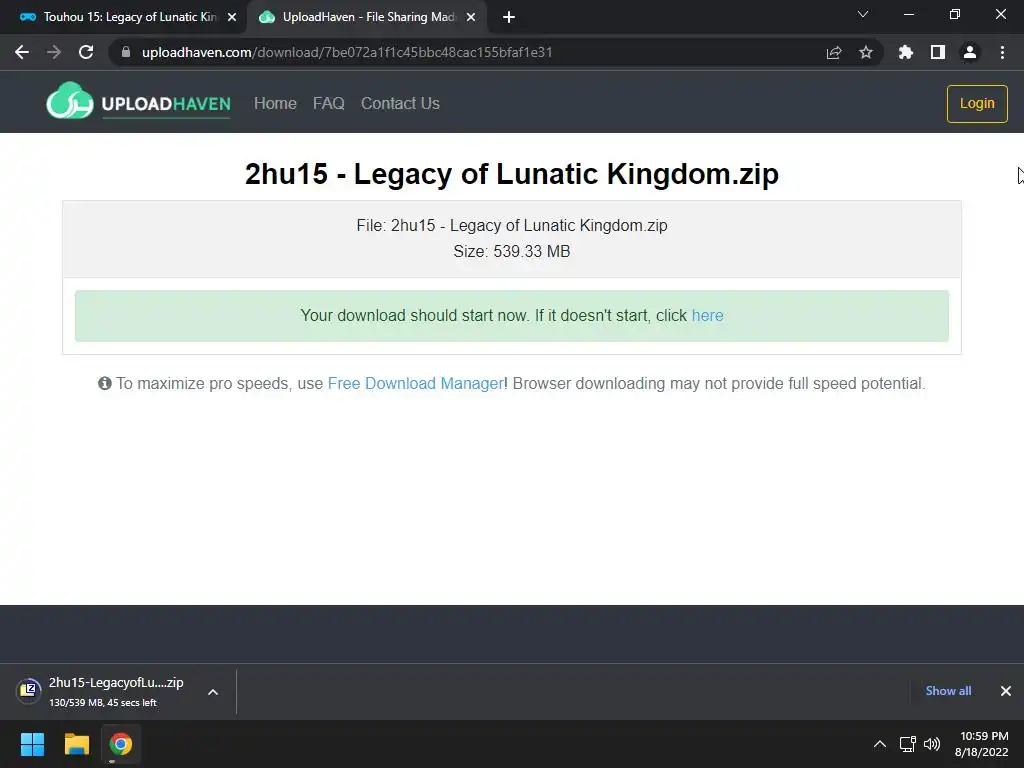Open the network tray icon

click(908, 744)
